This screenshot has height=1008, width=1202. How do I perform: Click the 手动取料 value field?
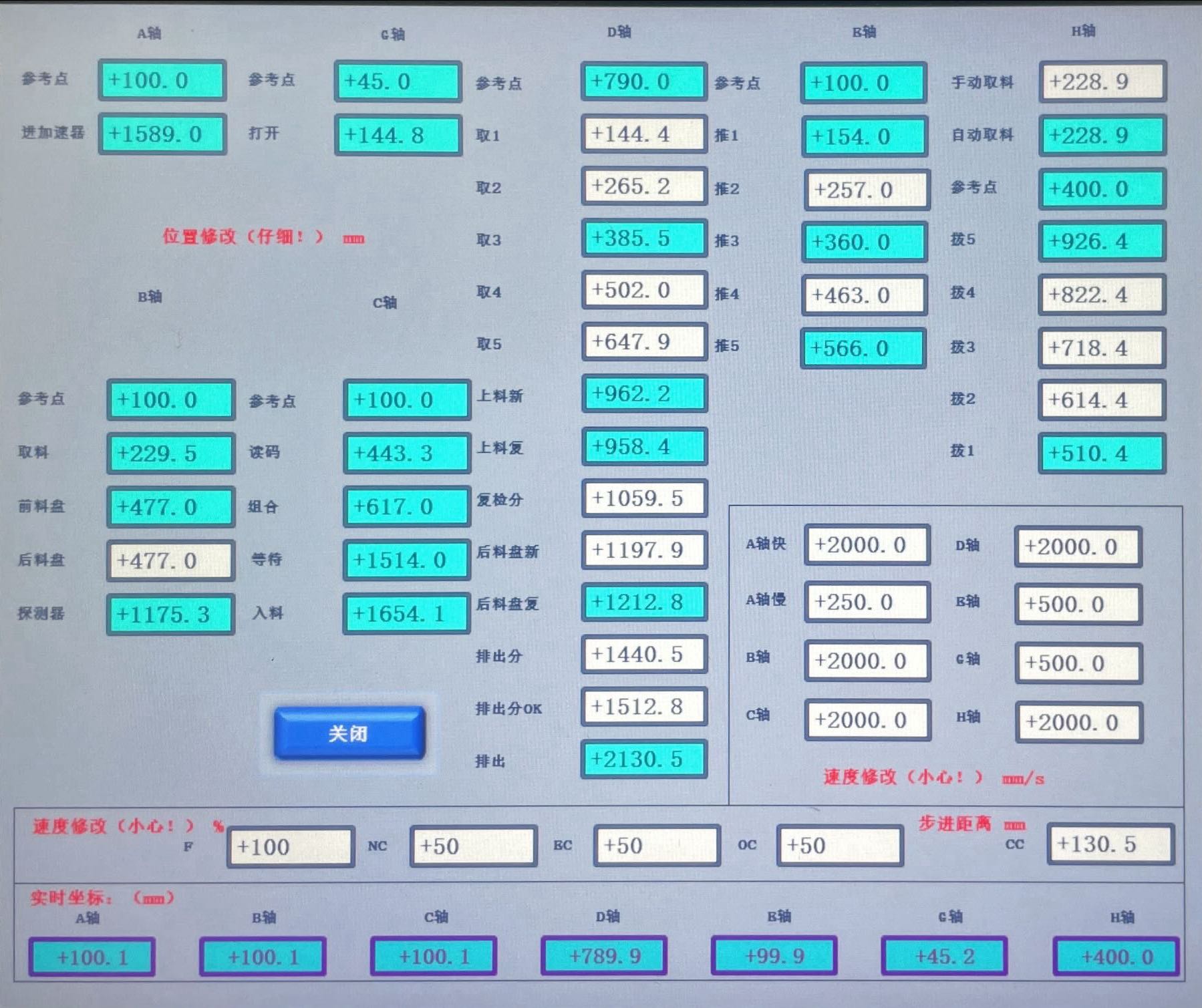pos(1102,82)
